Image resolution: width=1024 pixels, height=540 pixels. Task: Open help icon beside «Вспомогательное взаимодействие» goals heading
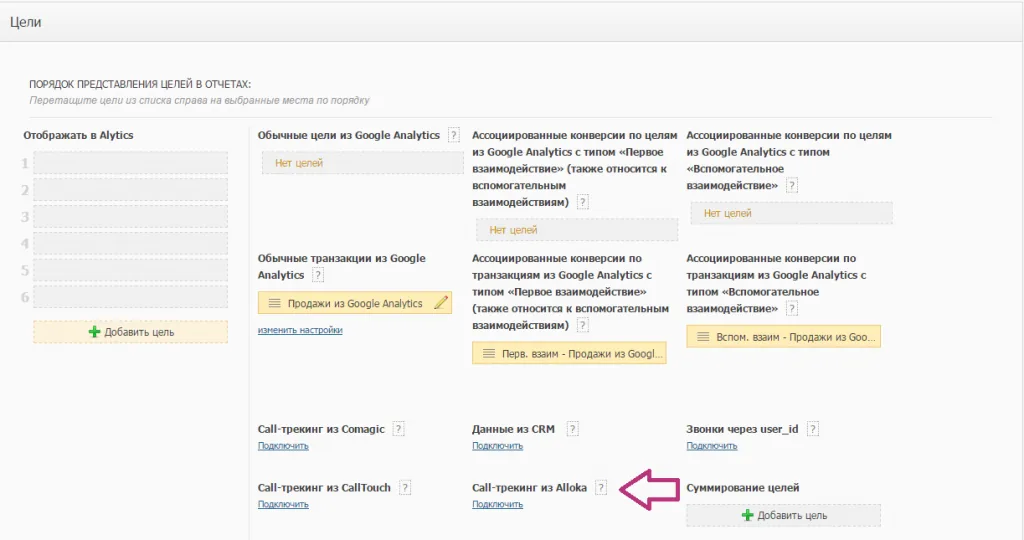(x=792, y=185)
